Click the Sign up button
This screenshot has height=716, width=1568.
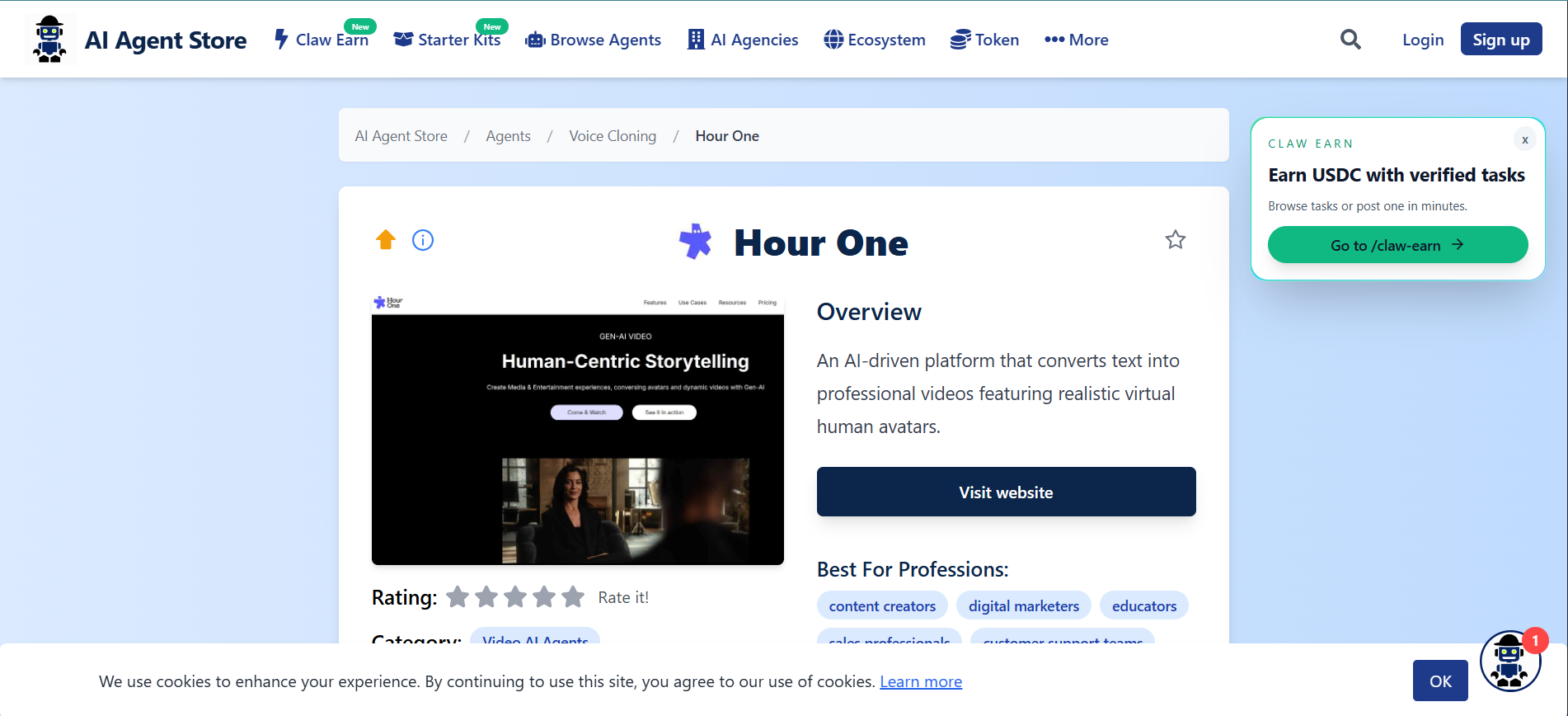[x=1501, y=39]
